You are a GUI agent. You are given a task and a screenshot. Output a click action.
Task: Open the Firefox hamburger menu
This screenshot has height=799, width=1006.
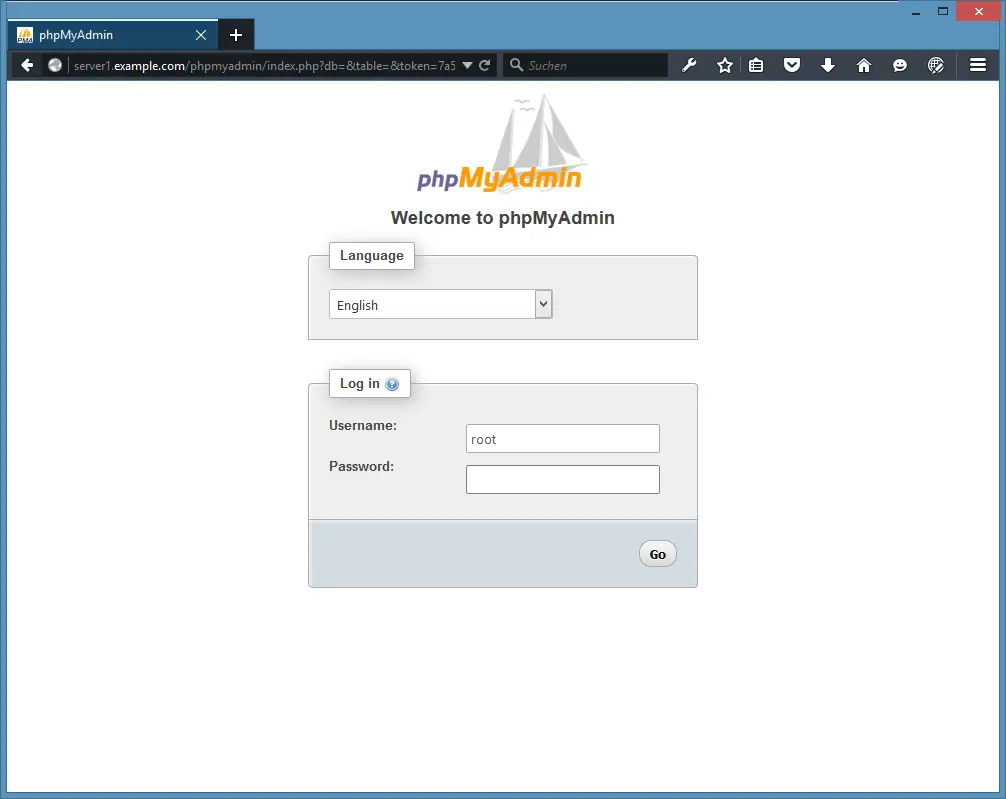[978, 65]
